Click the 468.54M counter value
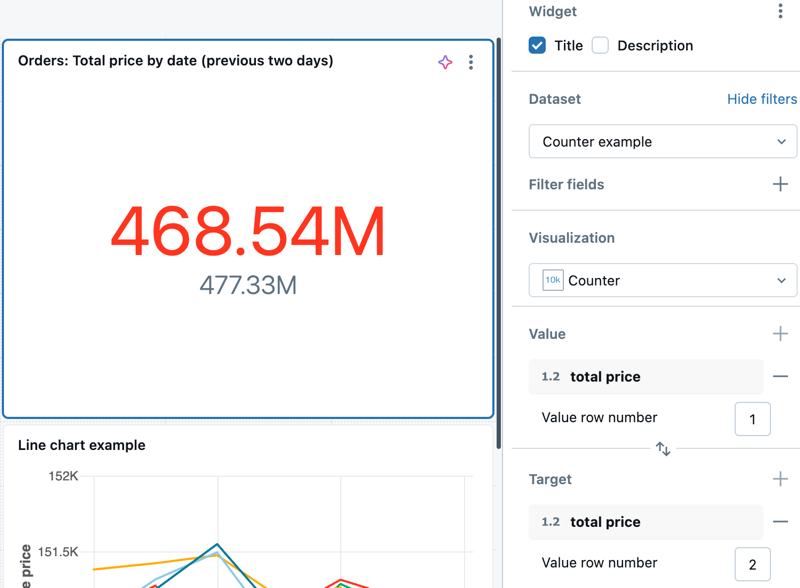 (248, 231)
